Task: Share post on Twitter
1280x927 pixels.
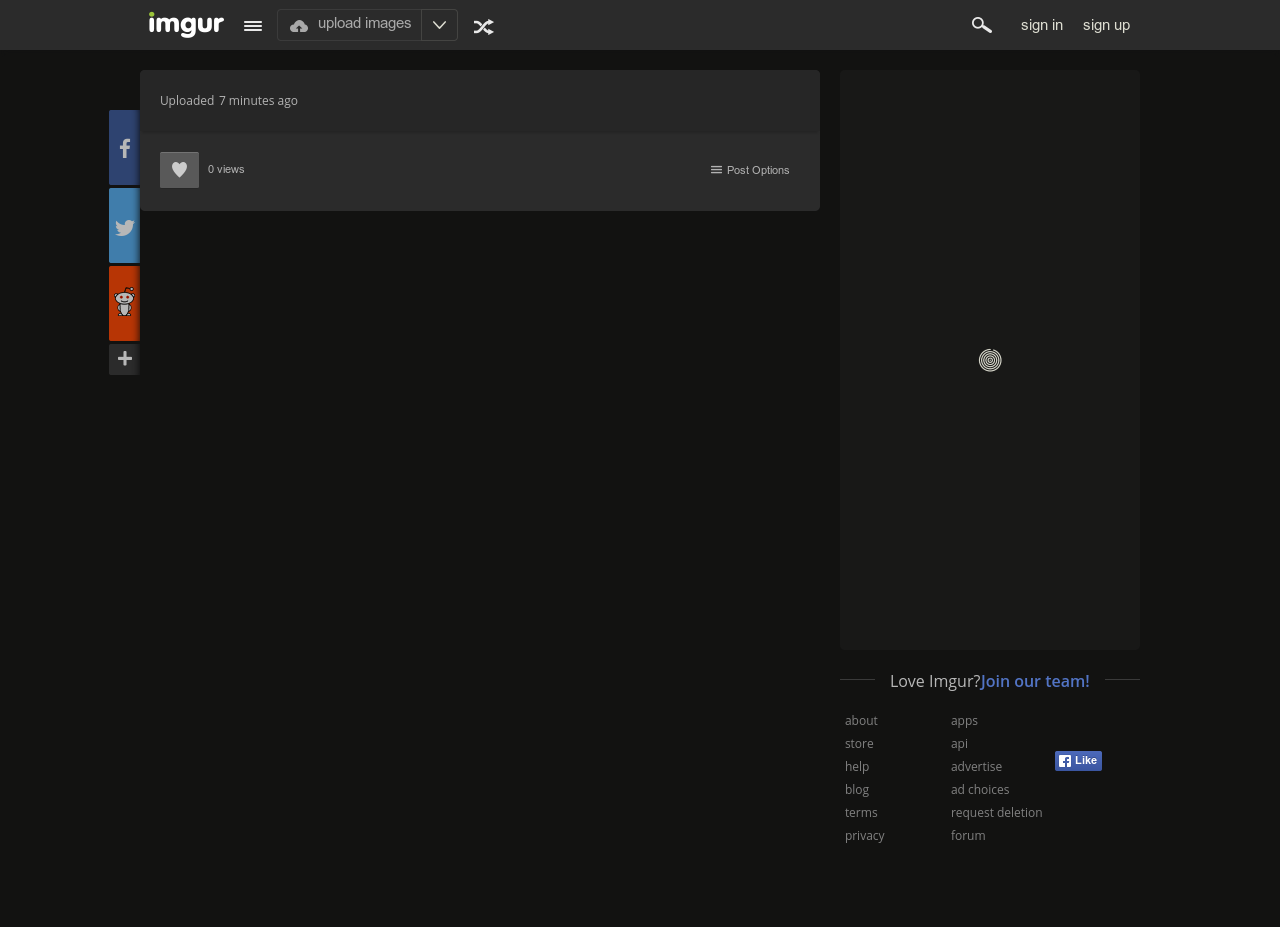Action: coord(124,226)
